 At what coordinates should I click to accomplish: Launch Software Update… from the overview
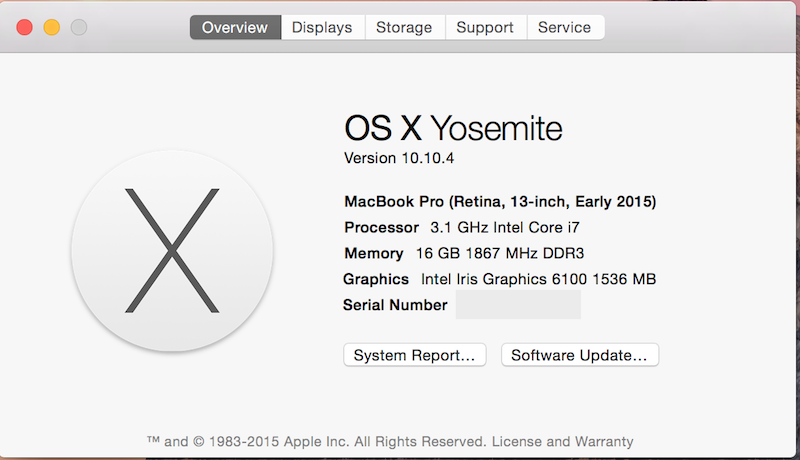pos(580,355)
